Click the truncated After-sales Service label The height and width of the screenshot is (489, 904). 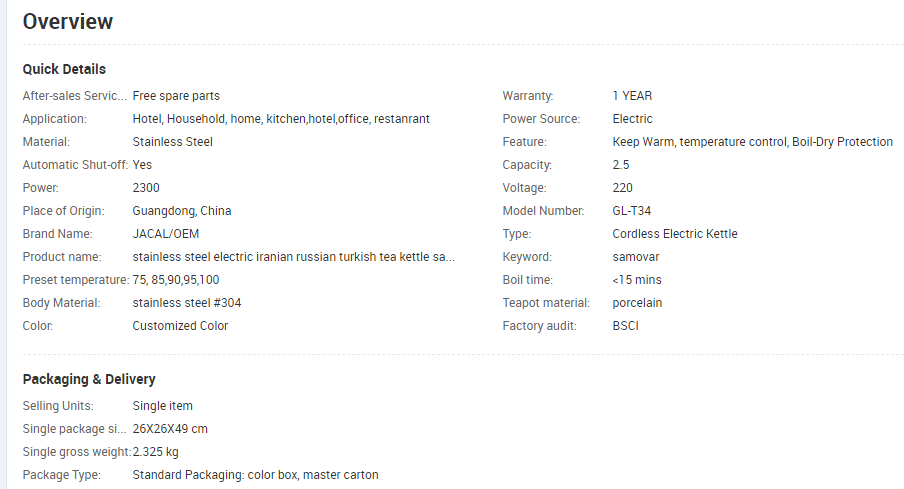coord(74,96)
